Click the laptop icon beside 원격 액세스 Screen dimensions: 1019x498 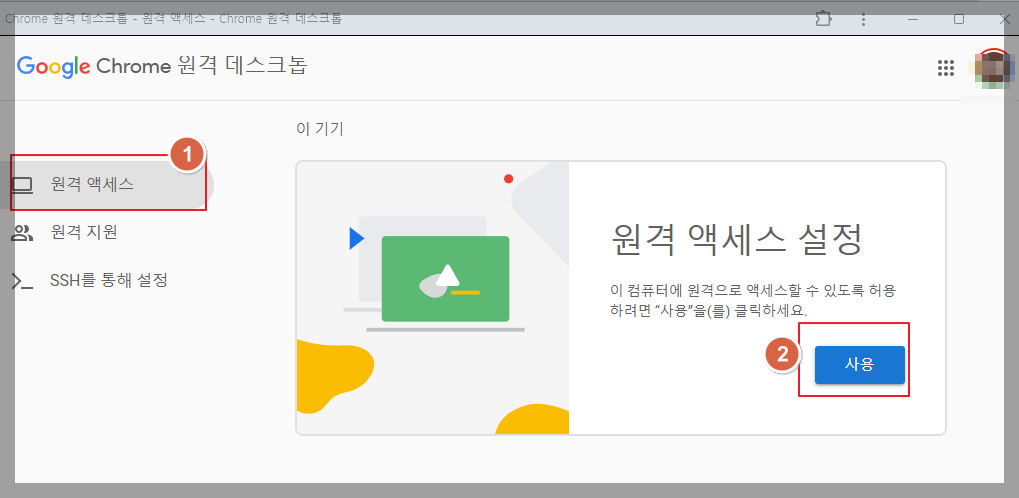click(x=22, y=185)
